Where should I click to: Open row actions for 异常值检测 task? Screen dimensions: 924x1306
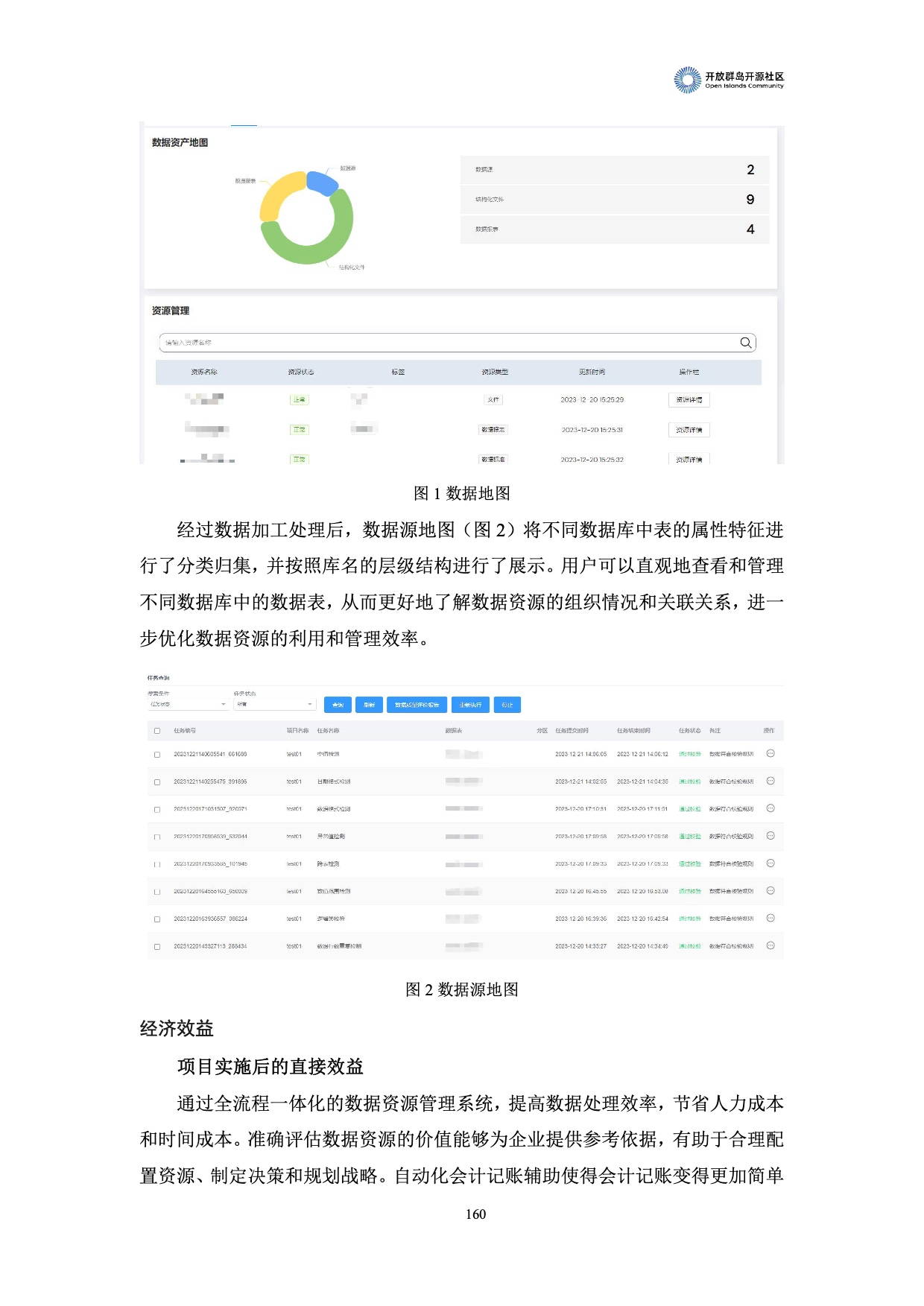pyautogui.click(x=770, y=836)
